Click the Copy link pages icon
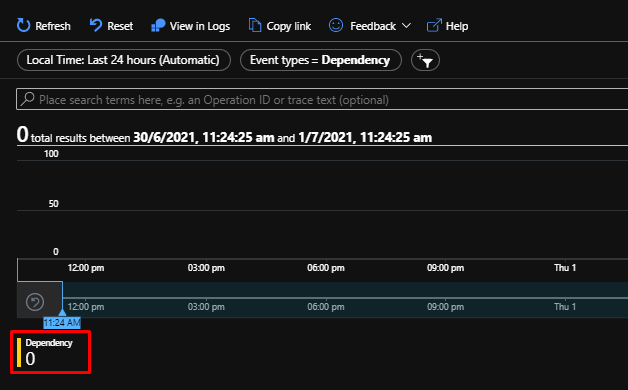Image resolution: width=628 pixels, height=390 pixels. (x=255, y=25)
